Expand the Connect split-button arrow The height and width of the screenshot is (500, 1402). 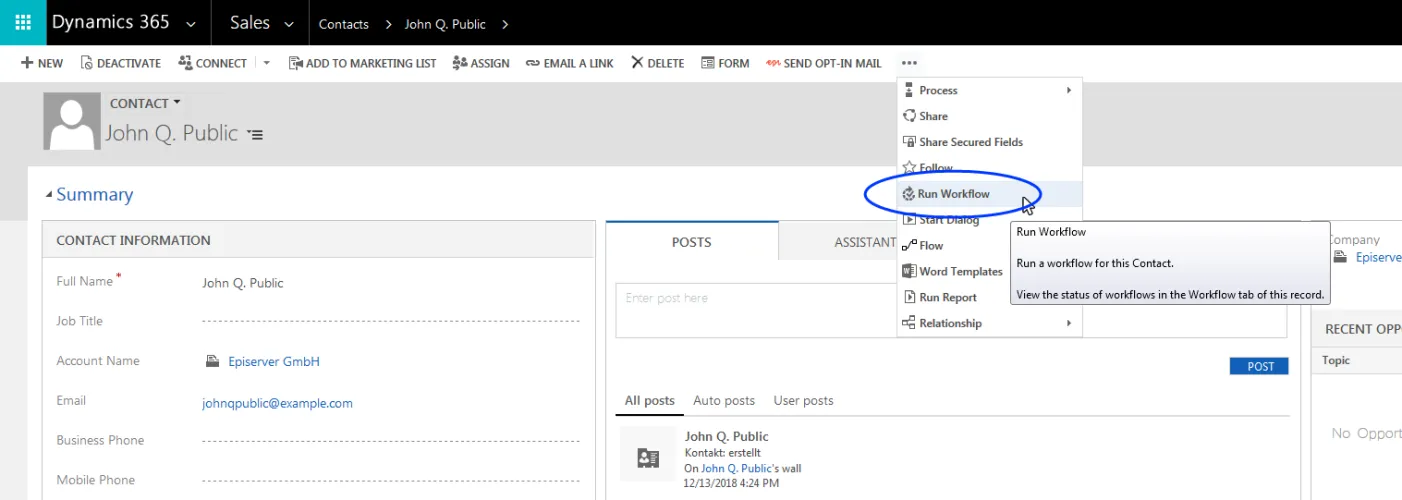(x=267, y=63)
